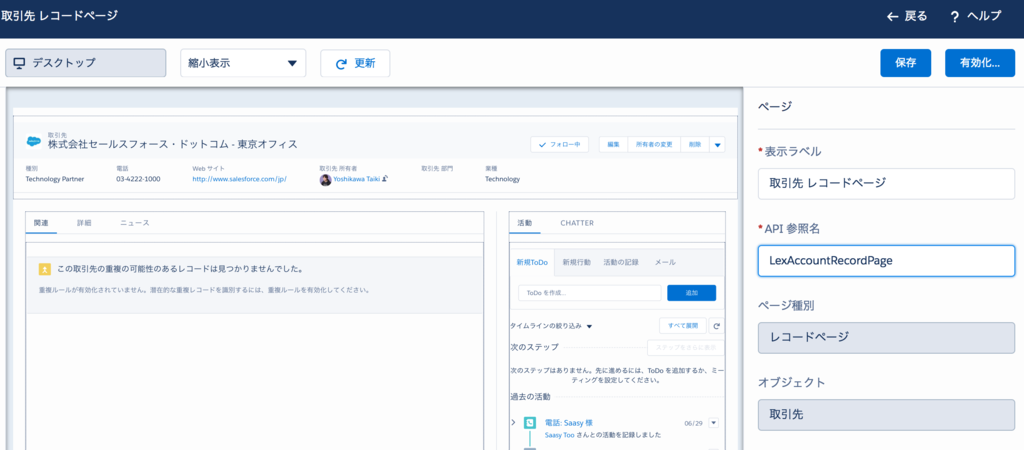Open the 新規行動 tab
This screenshot has width=1024, height=450.
pos(577,262)
